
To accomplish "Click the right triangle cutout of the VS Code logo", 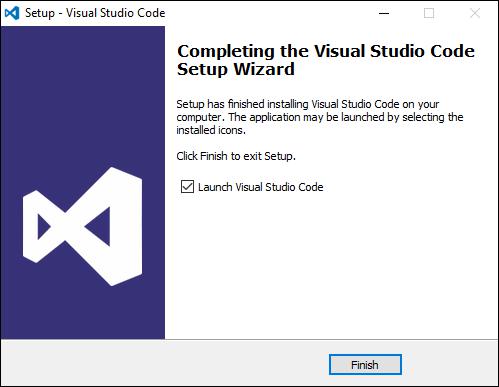I will click(x=100, y=227).
